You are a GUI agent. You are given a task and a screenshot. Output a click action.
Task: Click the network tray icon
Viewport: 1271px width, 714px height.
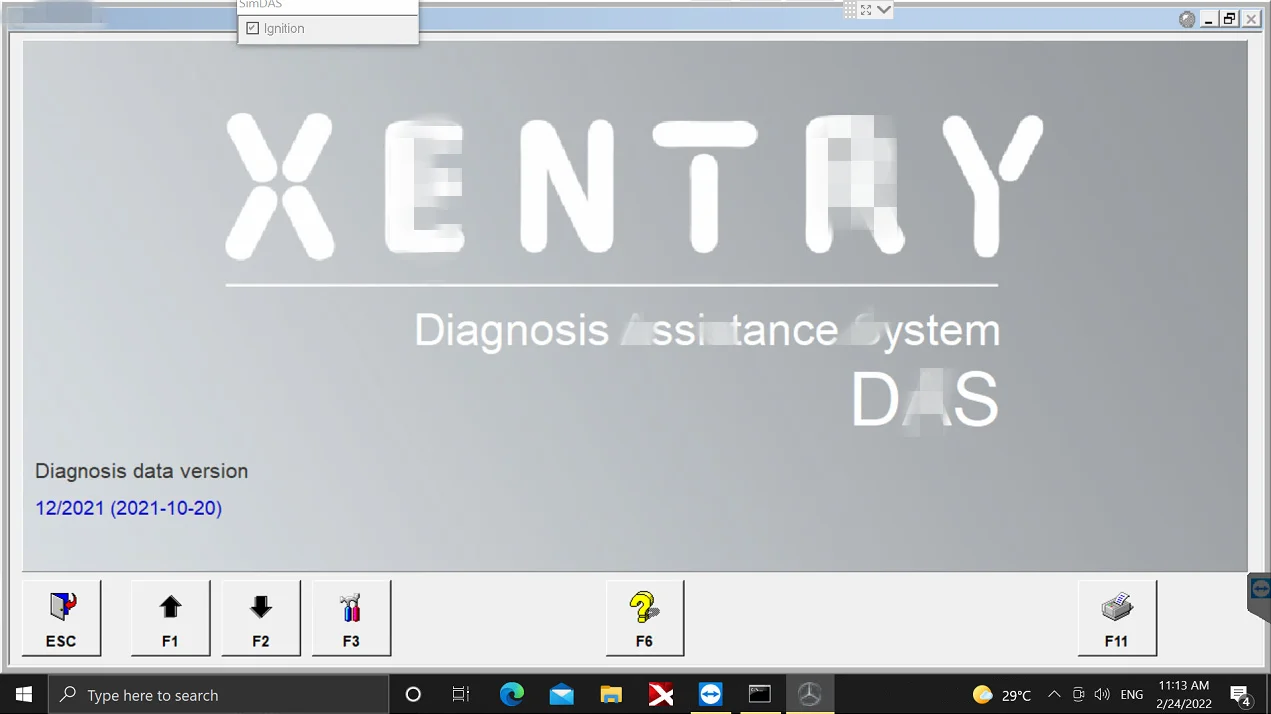tap(1078, 694)
